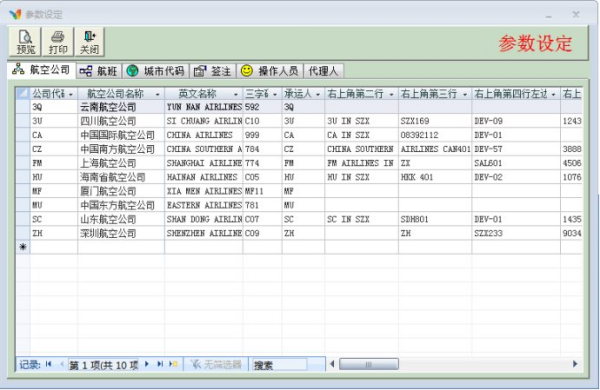The height and width of the screenshot is (390, 600).
Task: Expand 右上角第四行左边 column dropdown
Action: pos(554,94)
